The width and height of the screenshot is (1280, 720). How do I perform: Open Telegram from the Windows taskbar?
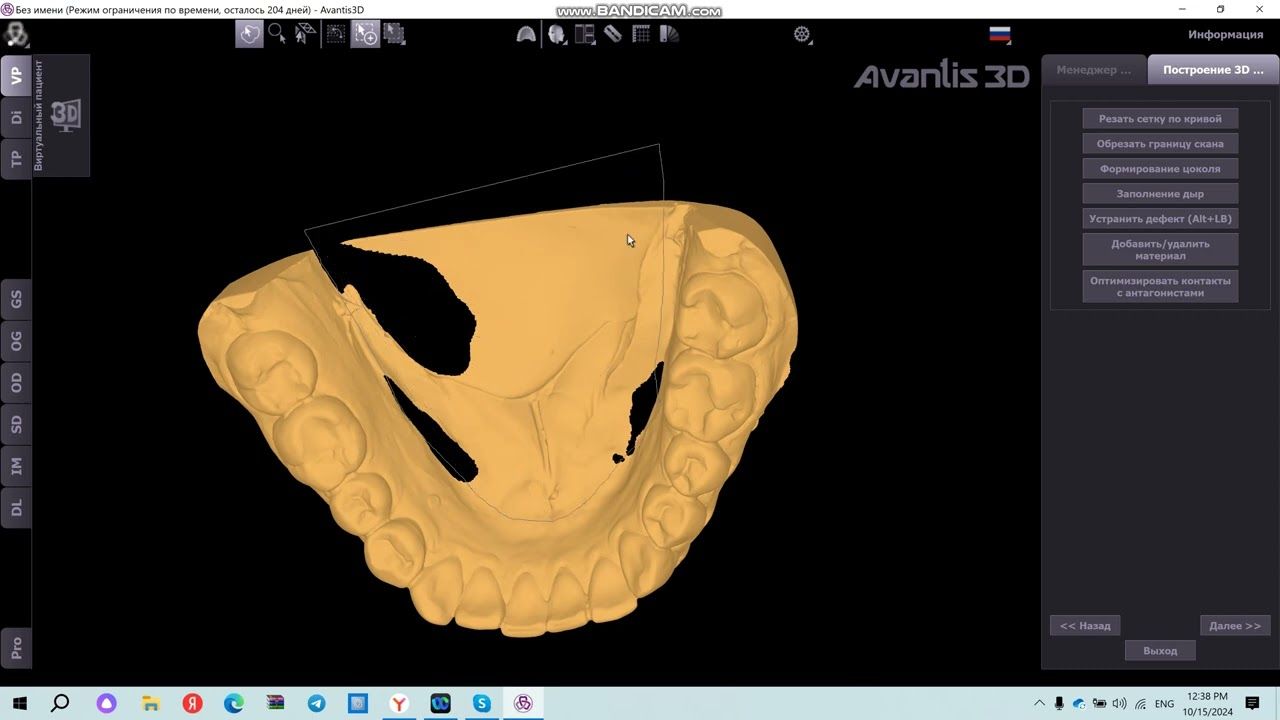(x=316, y=704)
